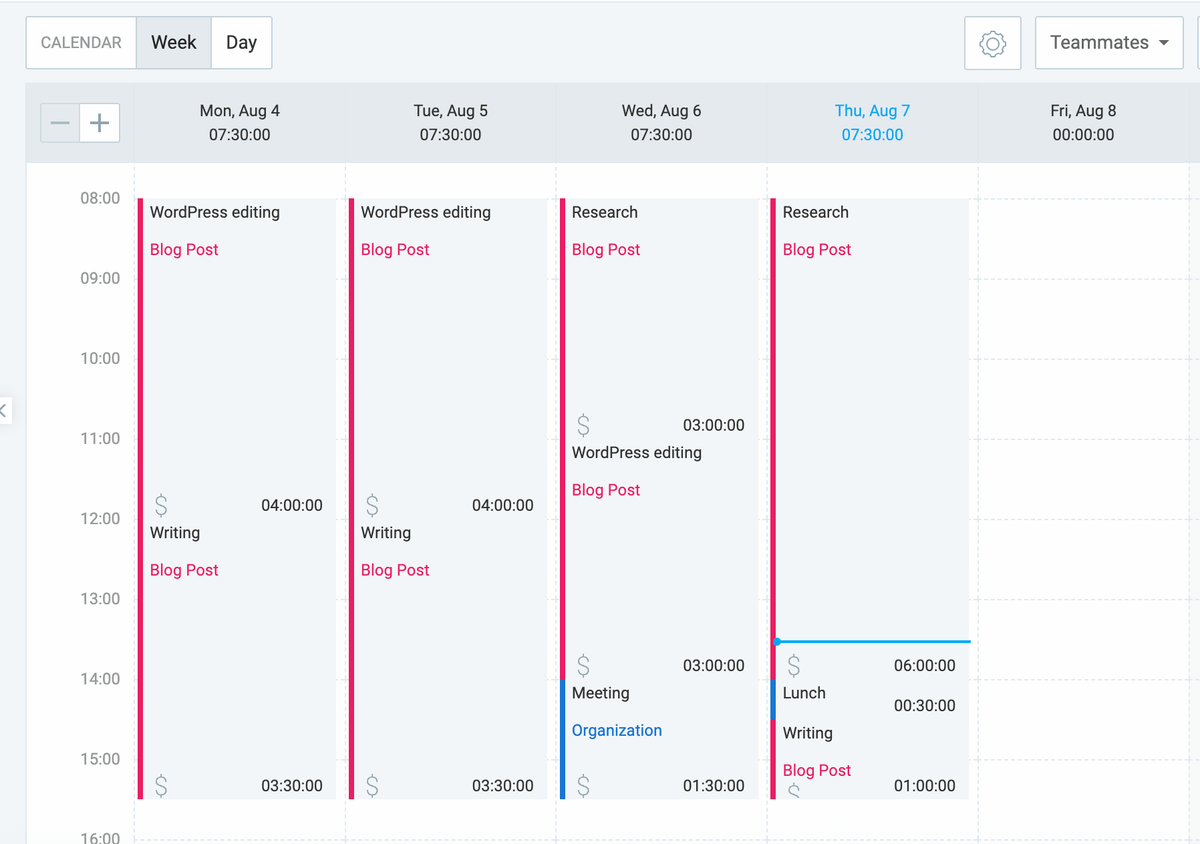The width and height of the screenshot is (1200, 844).
Task: Click billable dollar icon on Monday WordPress editing
Action: 161,505
